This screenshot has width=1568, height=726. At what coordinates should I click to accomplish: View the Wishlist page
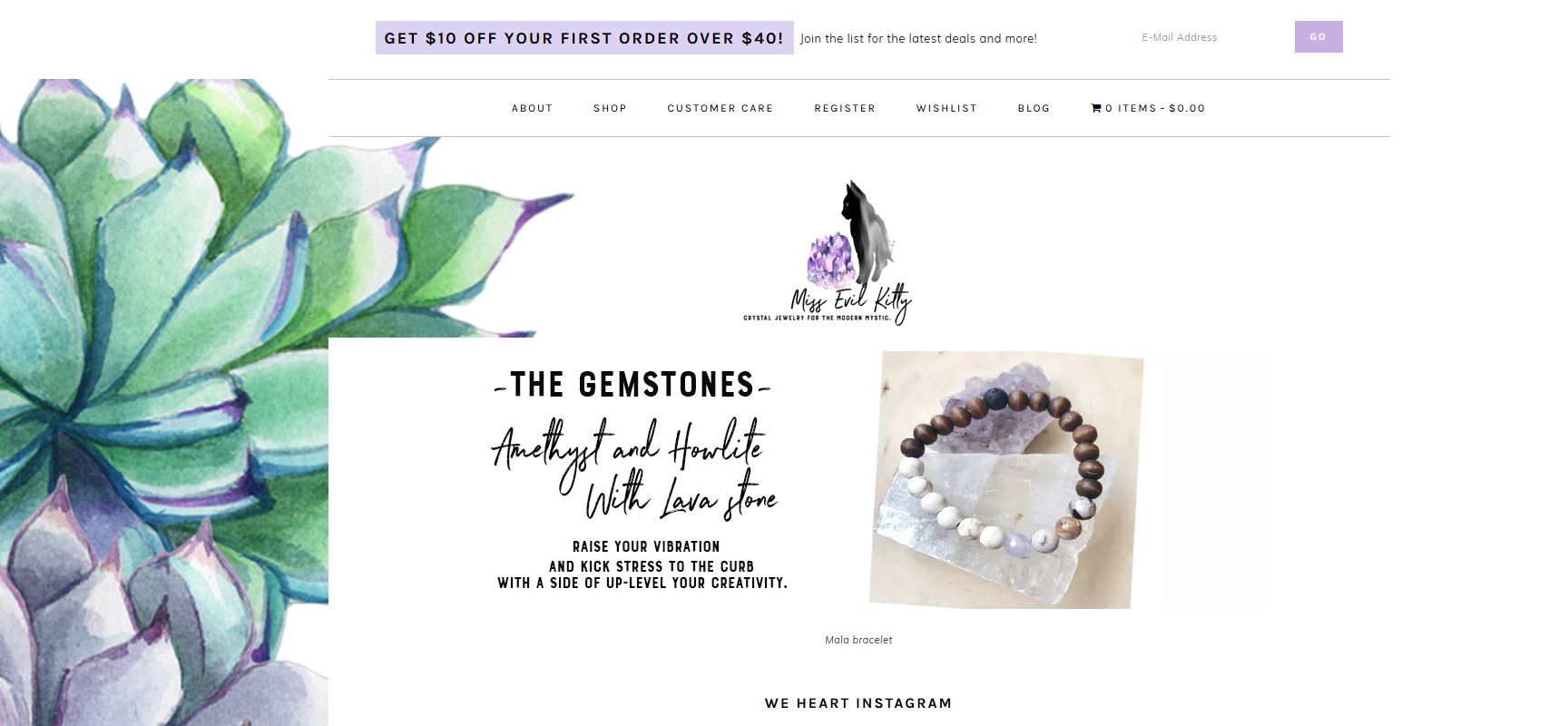(946, 108)
